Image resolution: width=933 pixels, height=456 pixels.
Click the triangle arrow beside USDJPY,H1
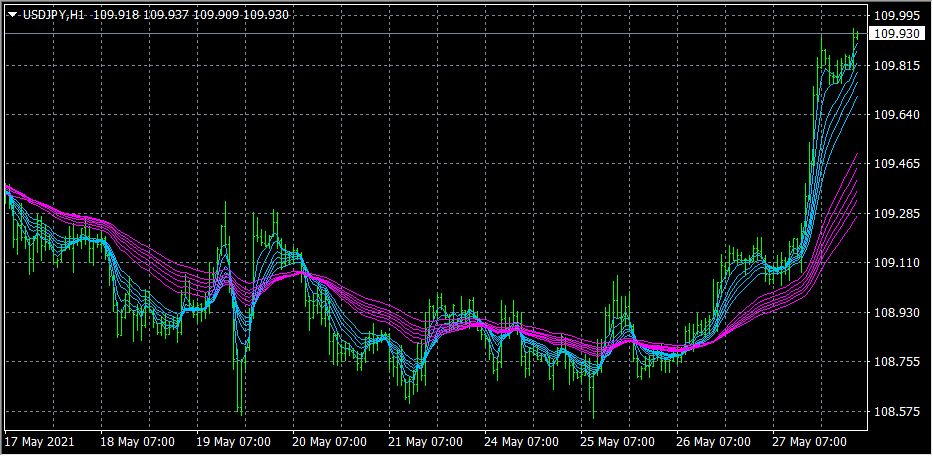tap(12, 15)
